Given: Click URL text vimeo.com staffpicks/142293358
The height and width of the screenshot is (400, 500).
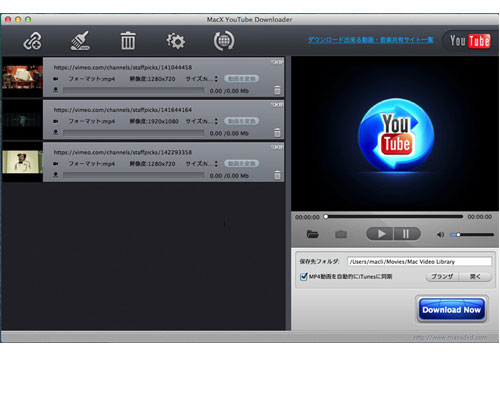Looking at the screenshot, I should 123,152.
